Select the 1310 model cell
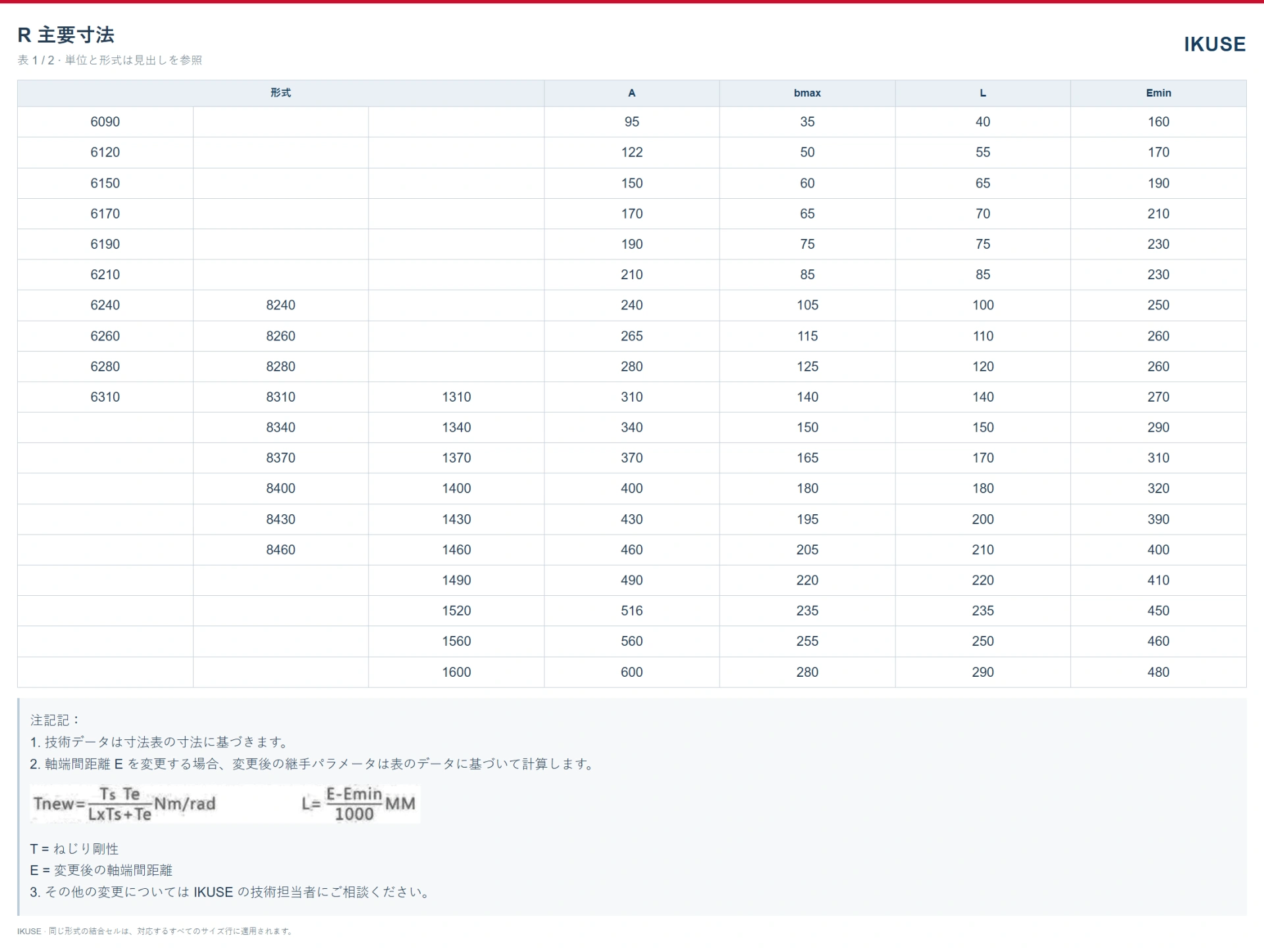 point(456,397)
